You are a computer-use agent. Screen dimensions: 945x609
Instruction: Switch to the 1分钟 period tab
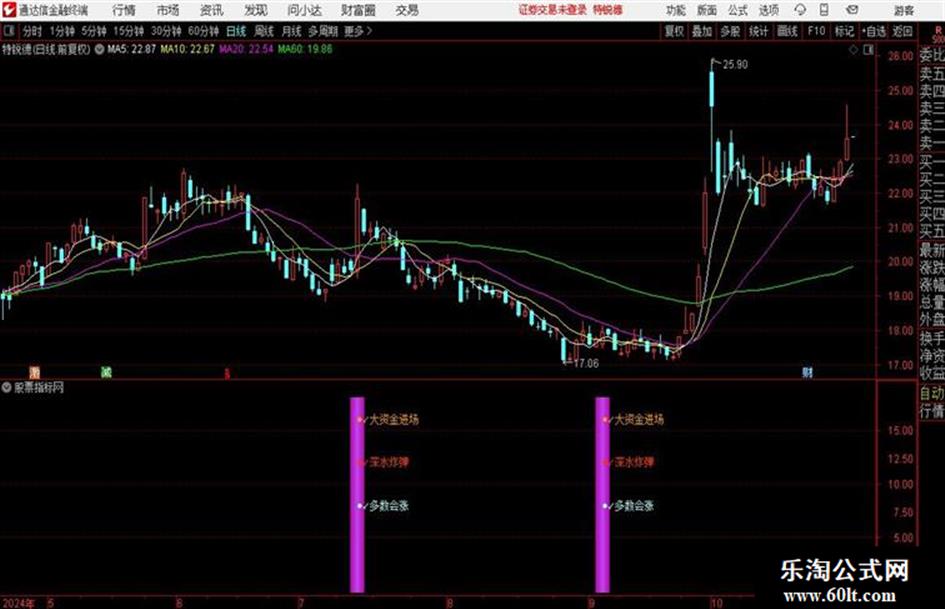pyautogui.click(x=62, y=31)
